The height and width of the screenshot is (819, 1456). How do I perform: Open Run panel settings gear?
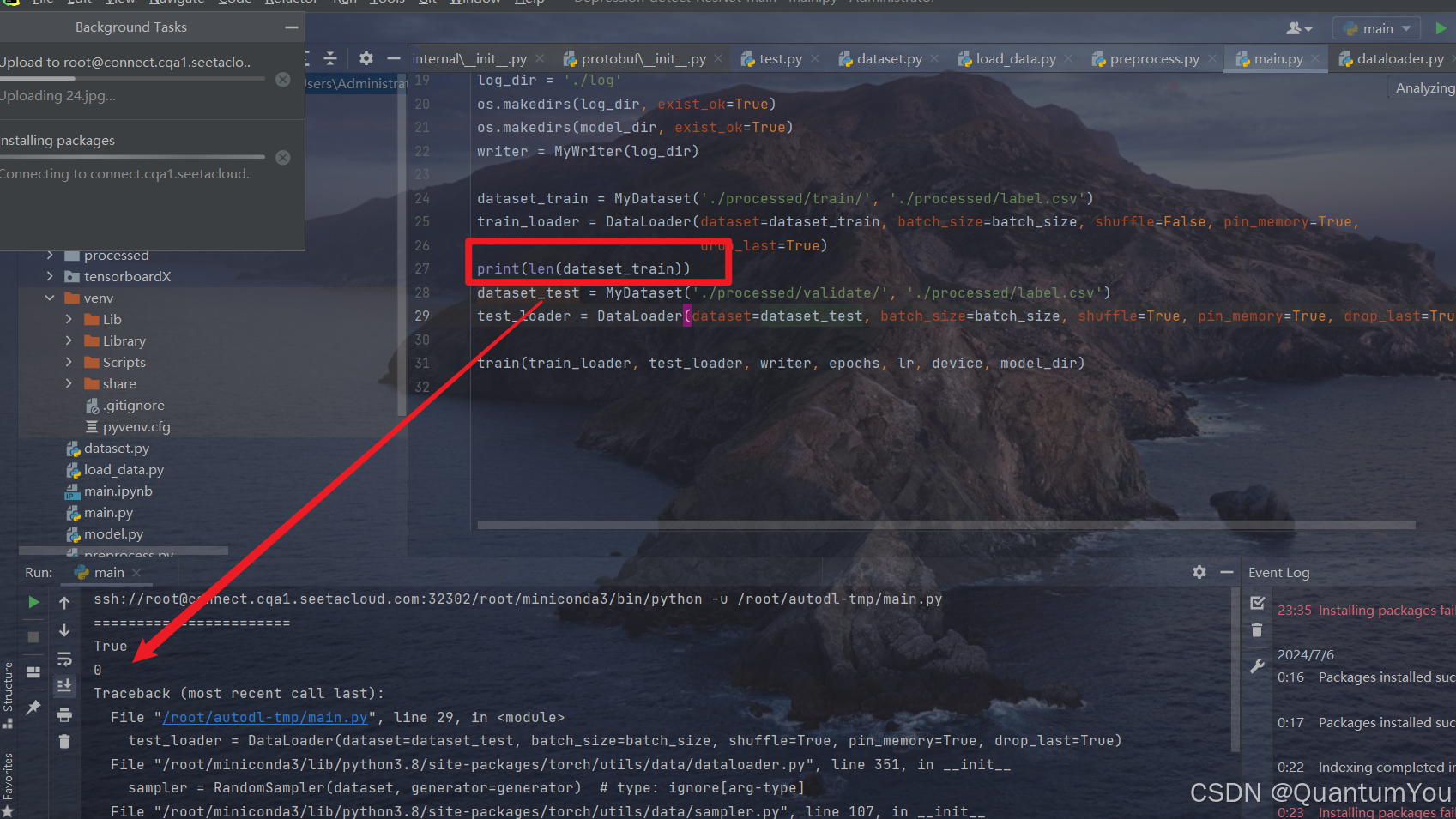(x=1199, y=572)
